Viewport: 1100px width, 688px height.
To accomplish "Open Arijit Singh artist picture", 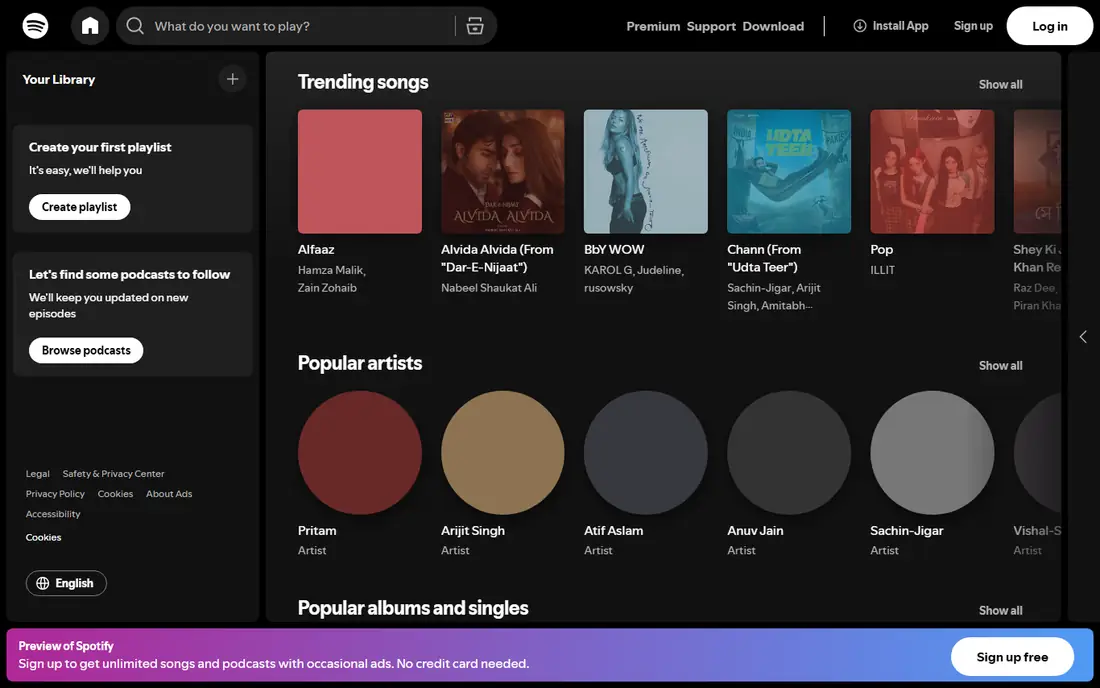I will [503, 452].
